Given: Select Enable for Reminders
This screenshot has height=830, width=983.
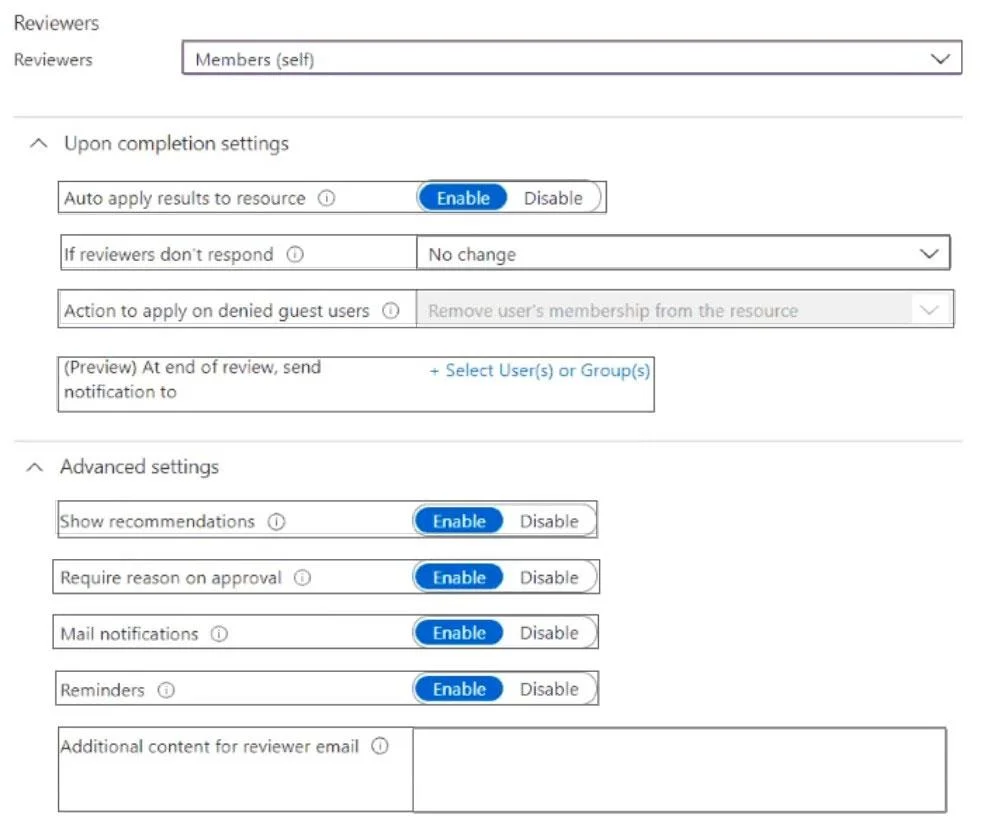Looking at the screenshot, I should tap(460, 689).
